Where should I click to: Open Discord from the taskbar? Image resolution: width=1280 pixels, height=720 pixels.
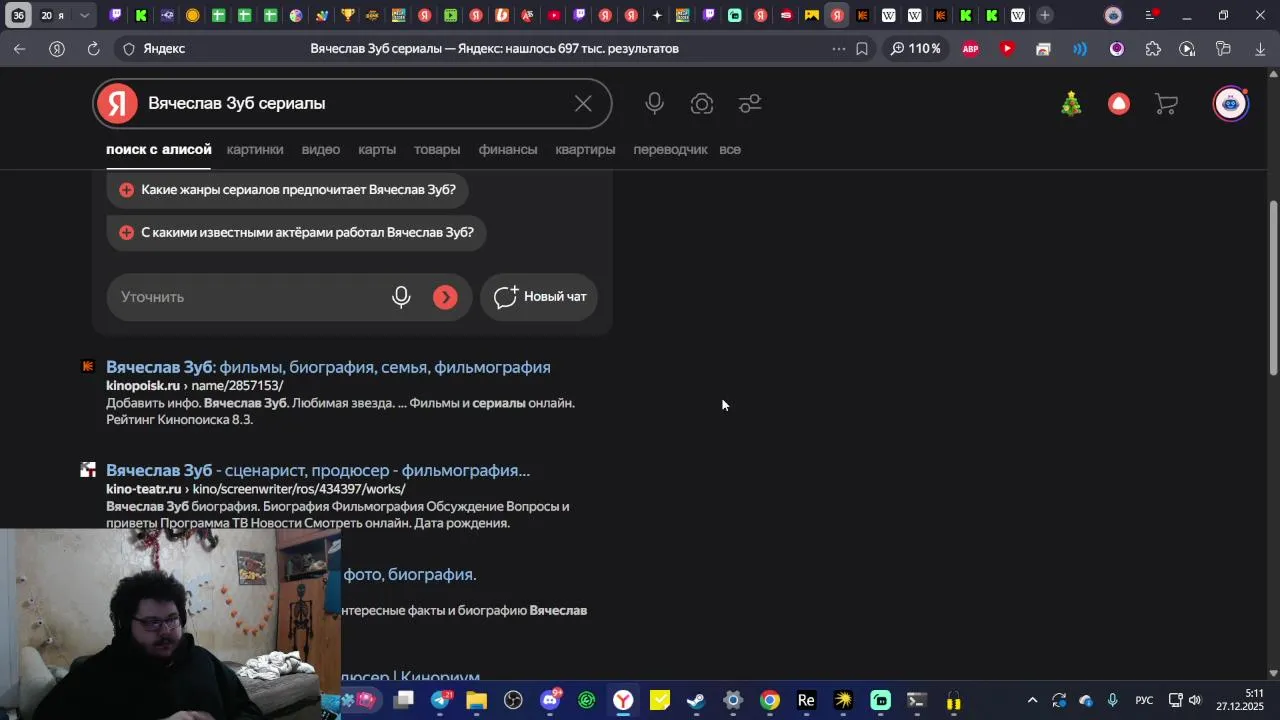click(x=550, y=700)
